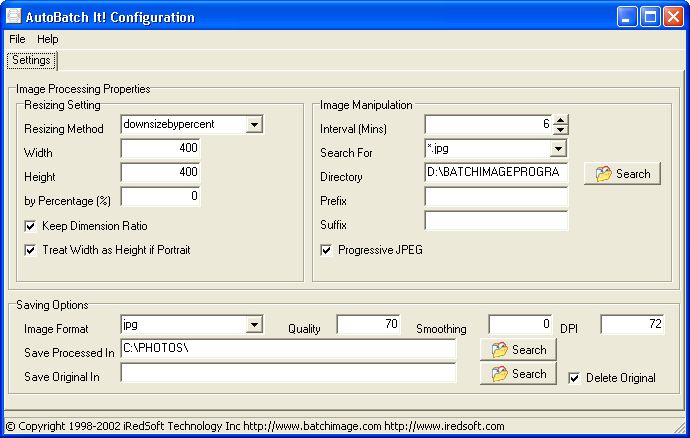Maximize the AutoBatch It! Configuration window
This screenshot has width=690, height=438.
[650, 17]
